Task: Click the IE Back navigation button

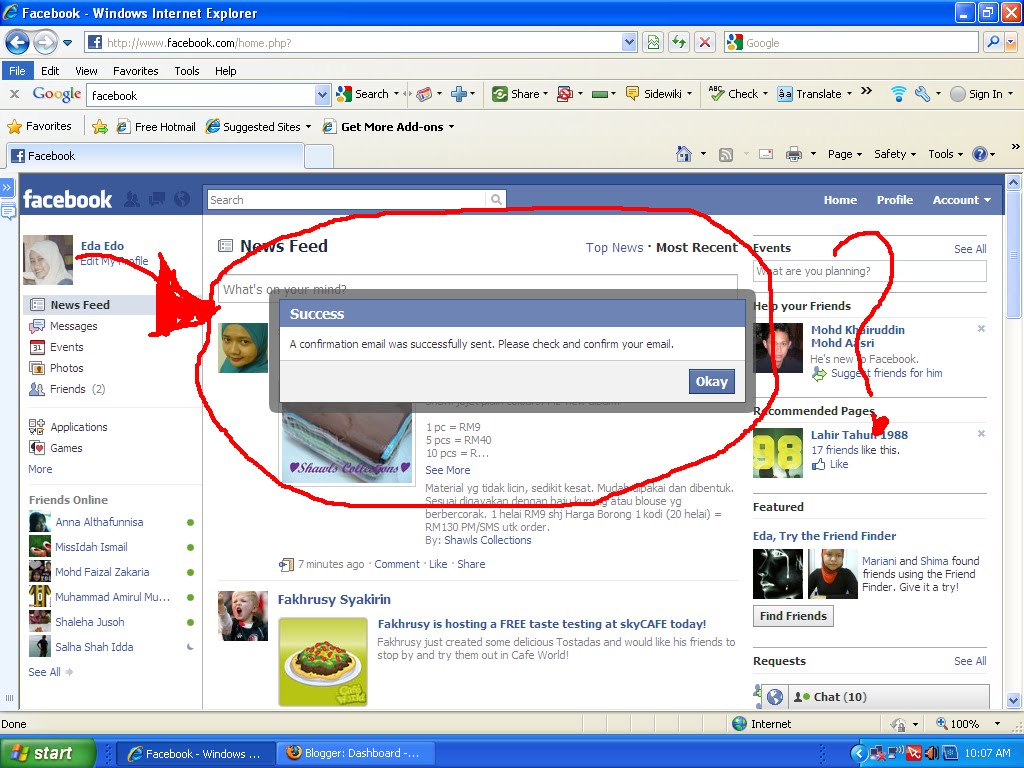Action: click(18, 43)
